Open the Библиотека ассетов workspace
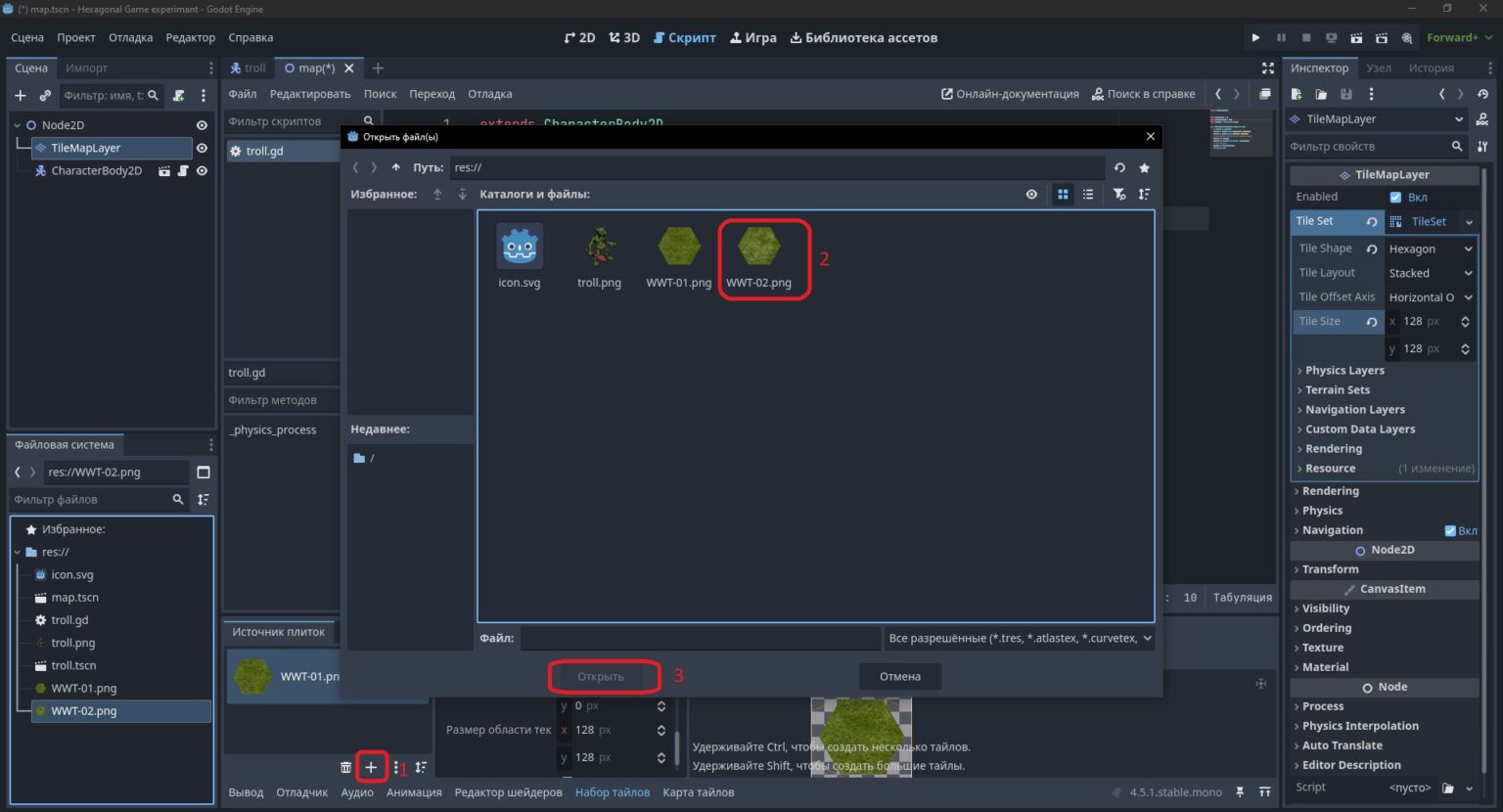 (x=863, y=37)
